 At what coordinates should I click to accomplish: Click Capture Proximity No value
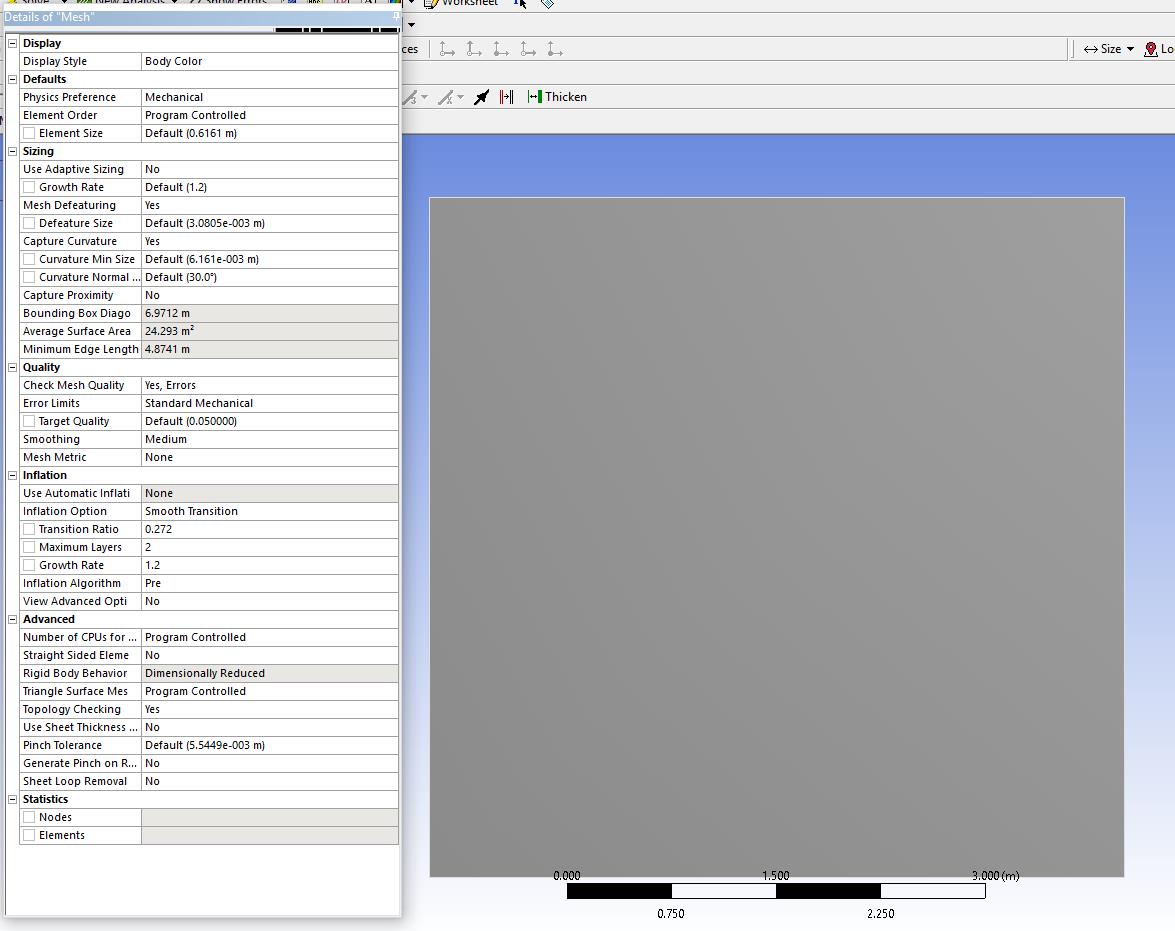pos(270,295)
